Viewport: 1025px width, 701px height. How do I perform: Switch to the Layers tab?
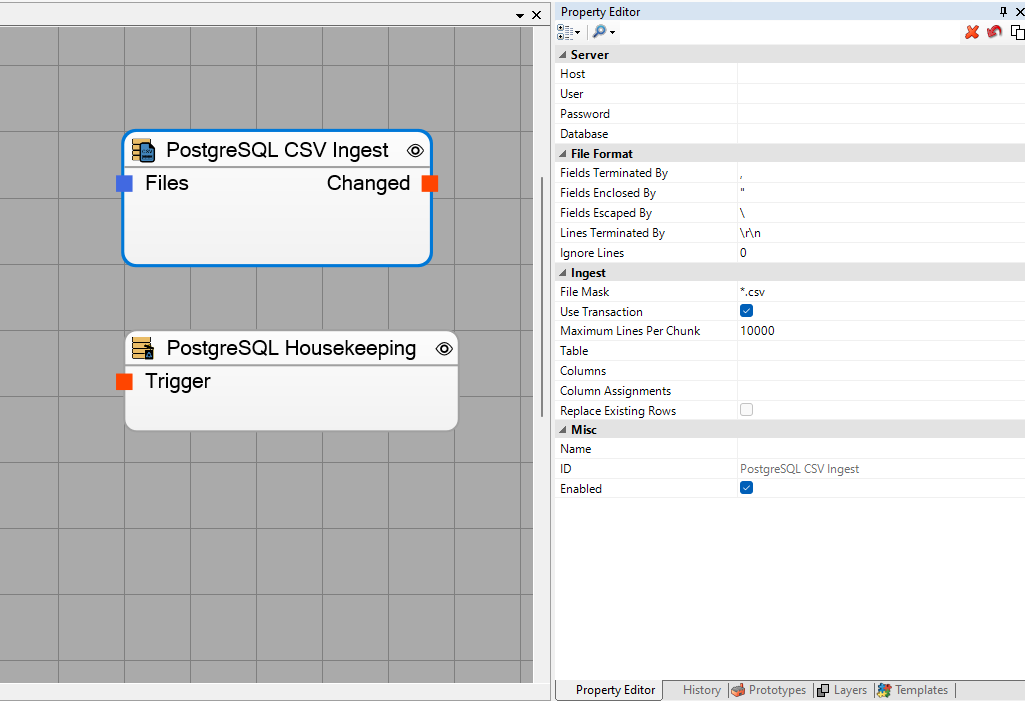coord(843,690)
